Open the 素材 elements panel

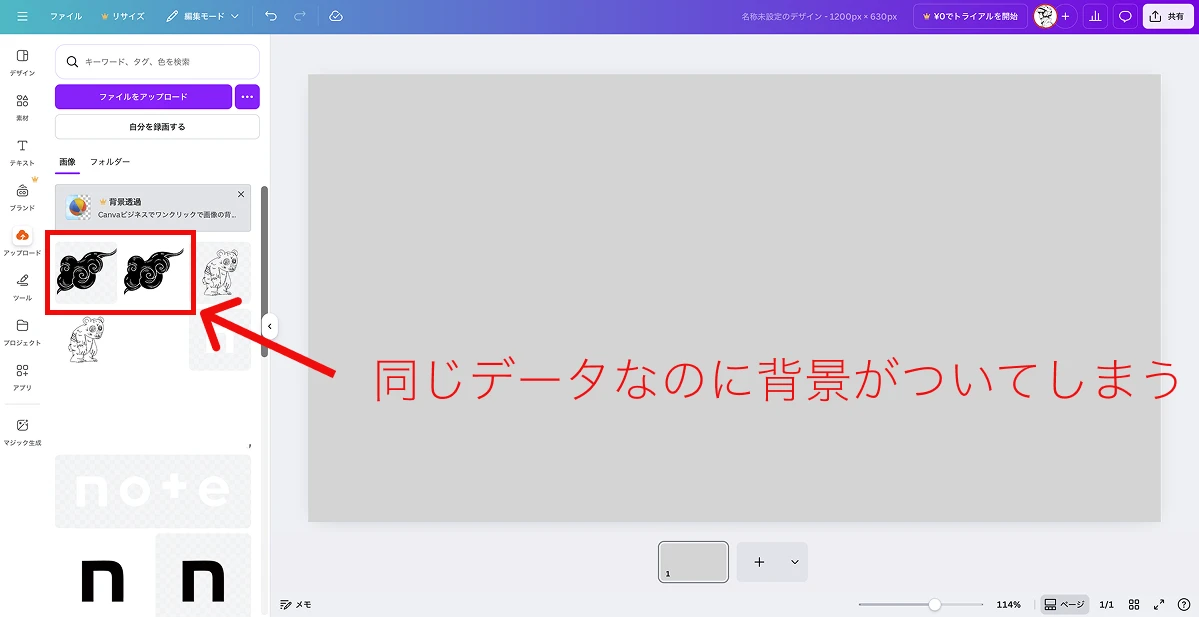pos(22,107)
